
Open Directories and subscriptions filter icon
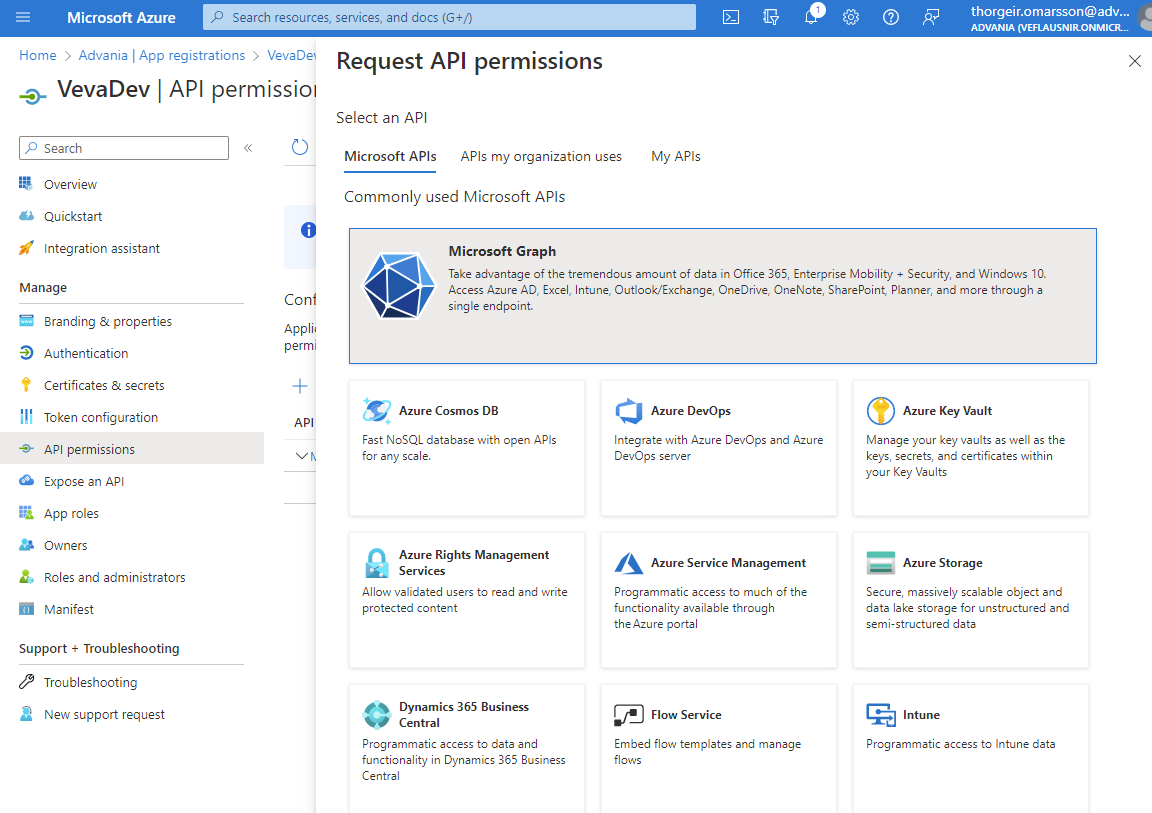coord(771,17)
